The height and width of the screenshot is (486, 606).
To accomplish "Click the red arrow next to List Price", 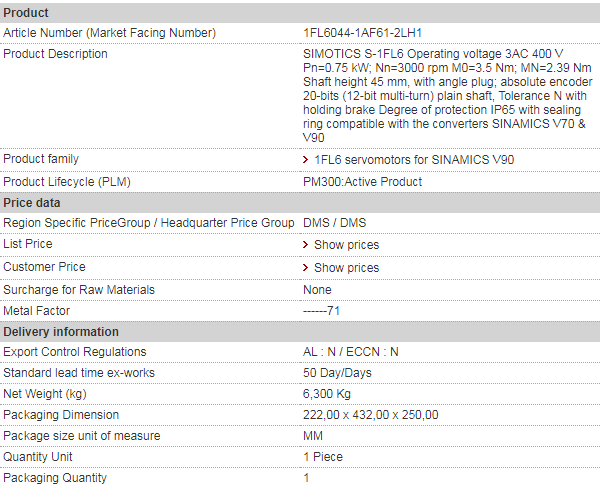I will pos(305,245).
